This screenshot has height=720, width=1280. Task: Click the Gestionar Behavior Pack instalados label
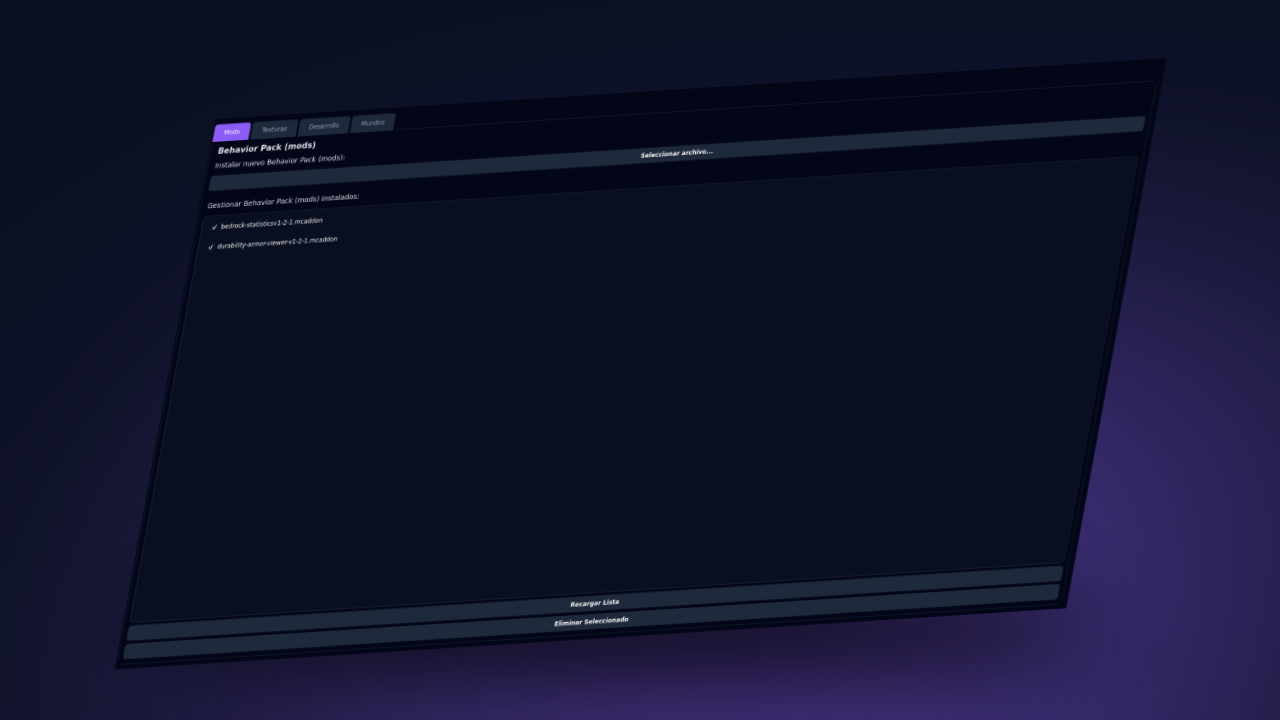(x=283, y=201)
